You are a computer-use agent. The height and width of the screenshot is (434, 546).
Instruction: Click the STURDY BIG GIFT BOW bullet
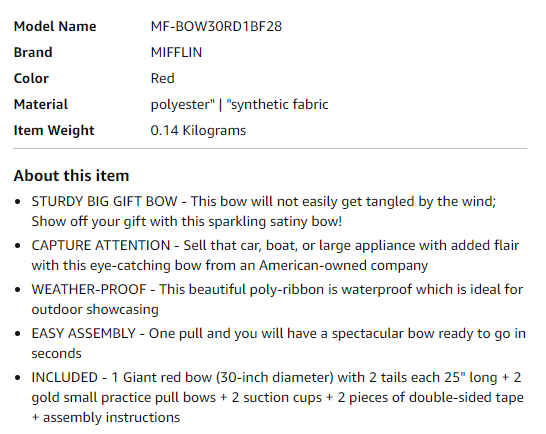coord(264,211)
